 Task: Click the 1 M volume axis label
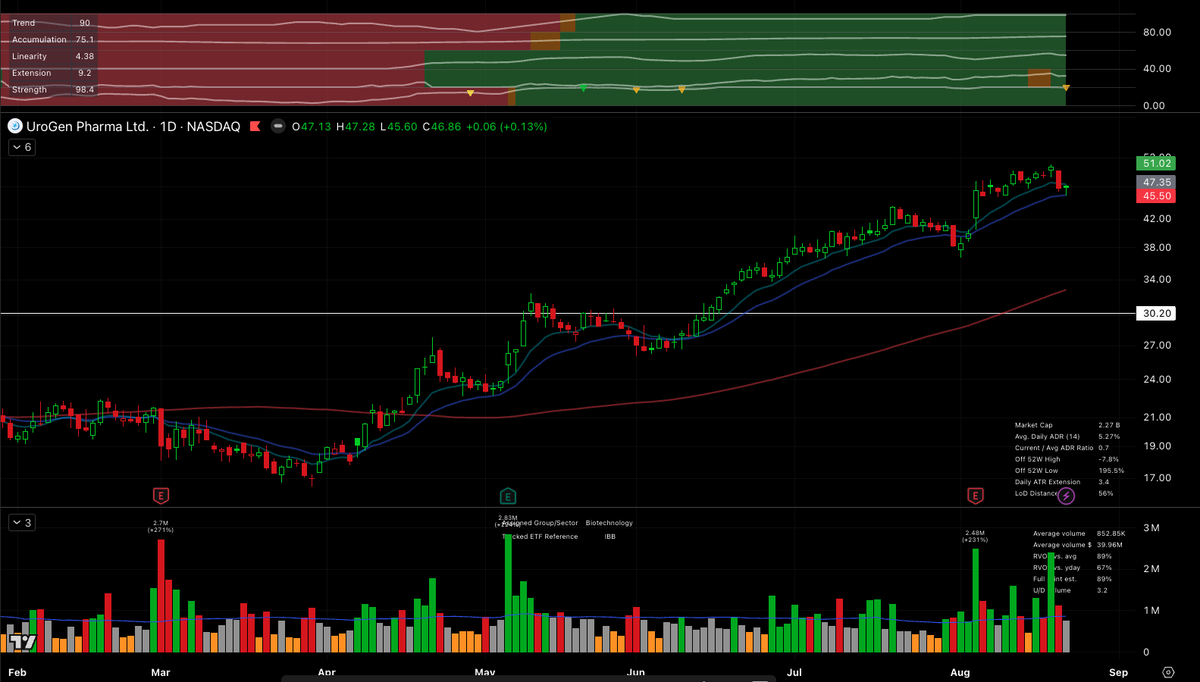1151,610
